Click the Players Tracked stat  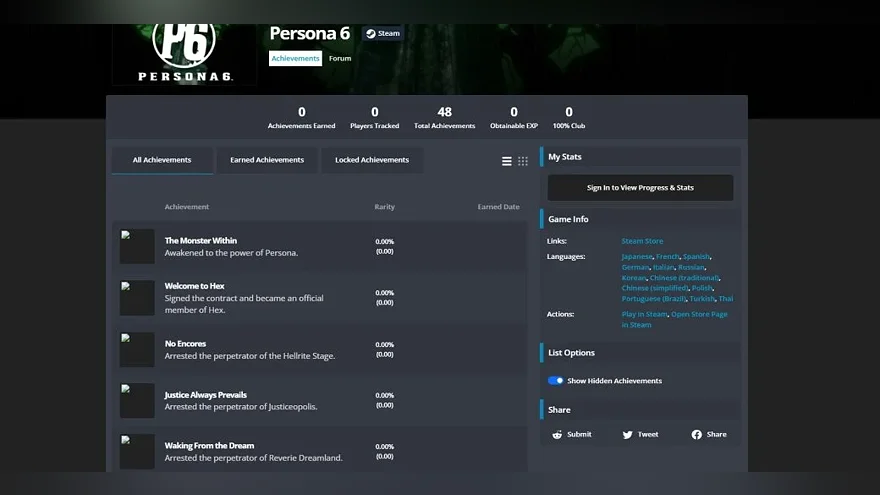click(x=375, y=118)
